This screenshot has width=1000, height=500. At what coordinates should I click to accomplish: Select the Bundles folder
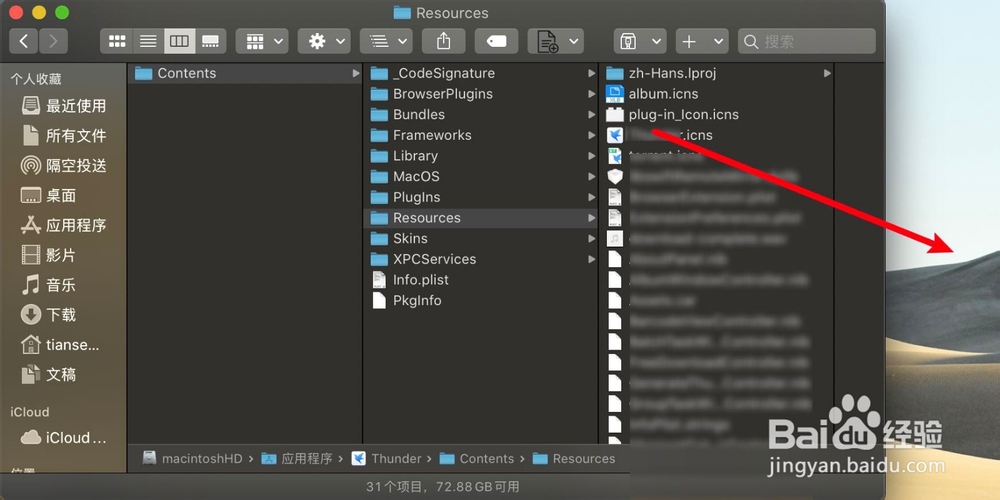click(x=480, y=115)
